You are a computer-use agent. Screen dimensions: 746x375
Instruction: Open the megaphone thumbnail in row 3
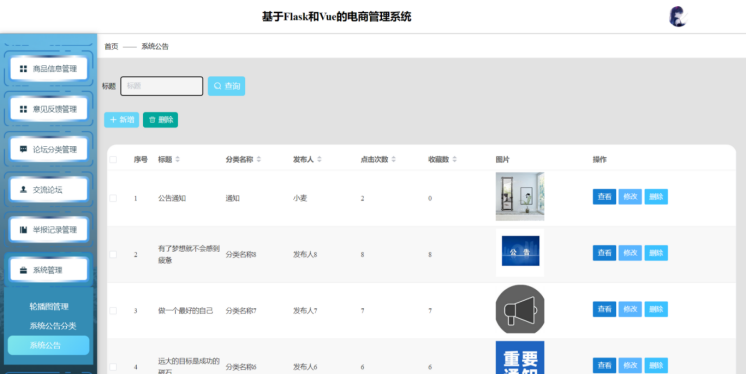pyautogui.click(x=520, y=309)
